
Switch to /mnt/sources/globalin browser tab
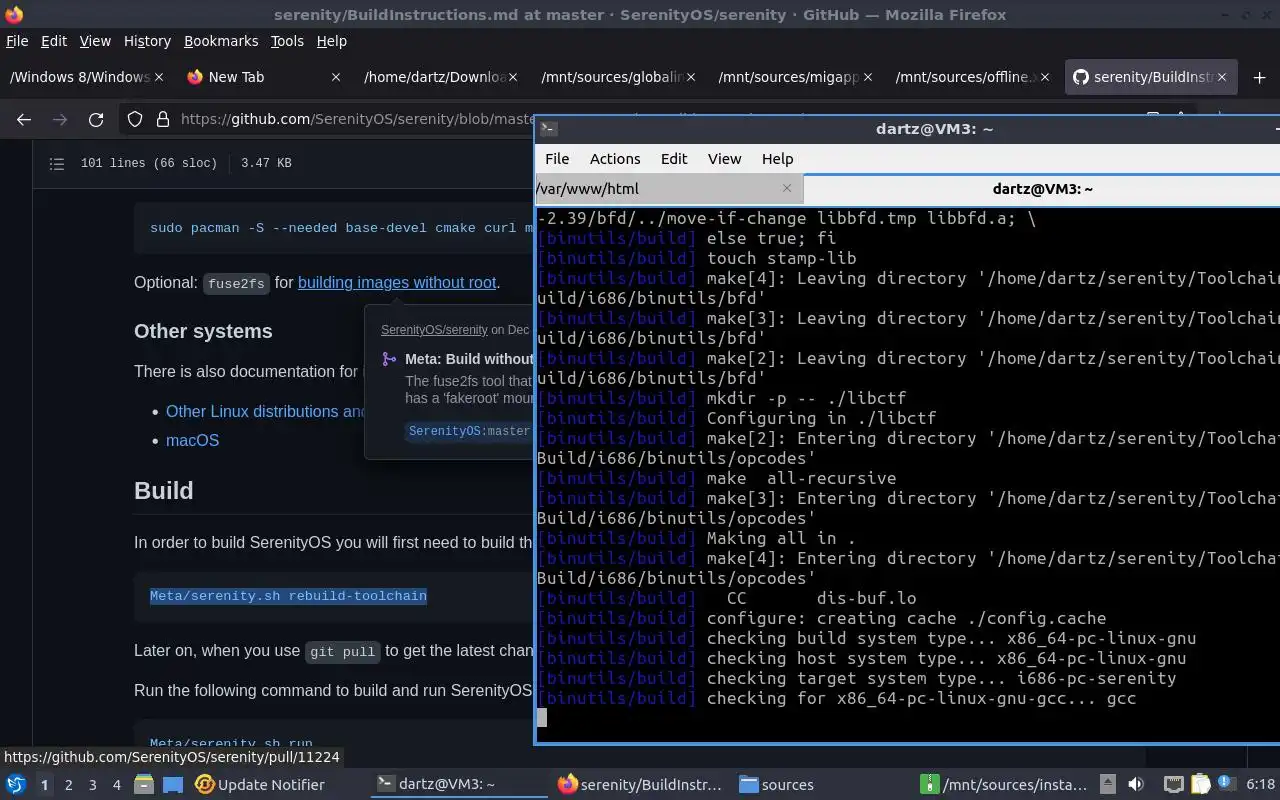[618, 77]
